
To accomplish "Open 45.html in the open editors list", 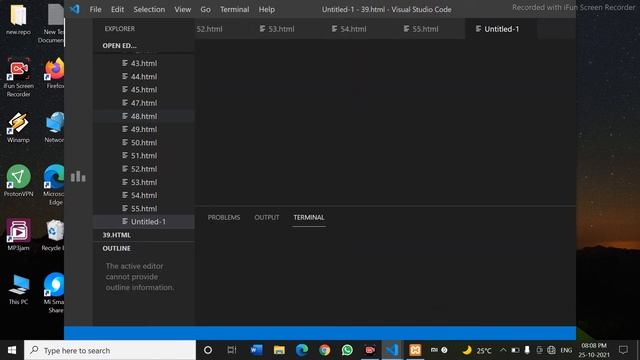I will pyautogui.click(x=144, y=89).
